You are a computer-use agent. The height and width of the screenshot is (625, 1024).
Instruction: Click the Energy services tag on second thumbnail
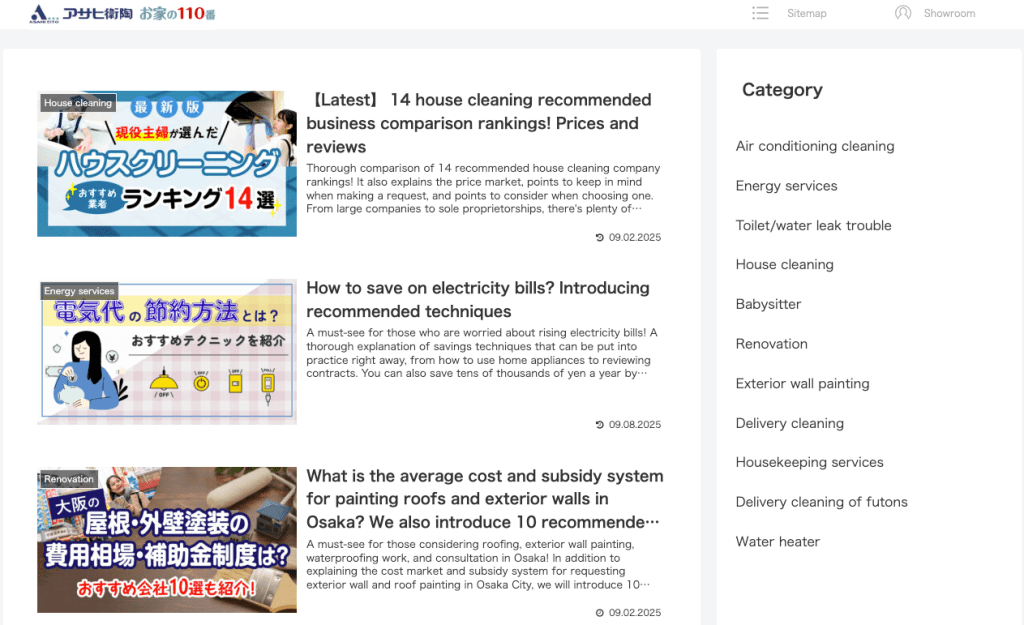click(x=79, y=291)
